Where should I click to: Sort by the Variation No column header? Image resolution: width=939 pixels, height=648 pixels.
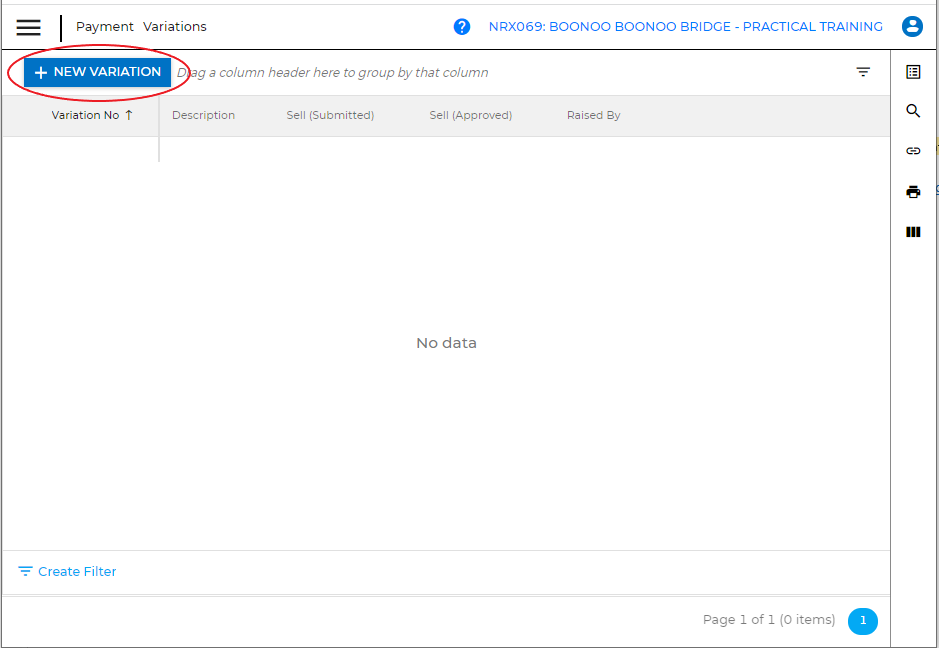coord(85,115)
